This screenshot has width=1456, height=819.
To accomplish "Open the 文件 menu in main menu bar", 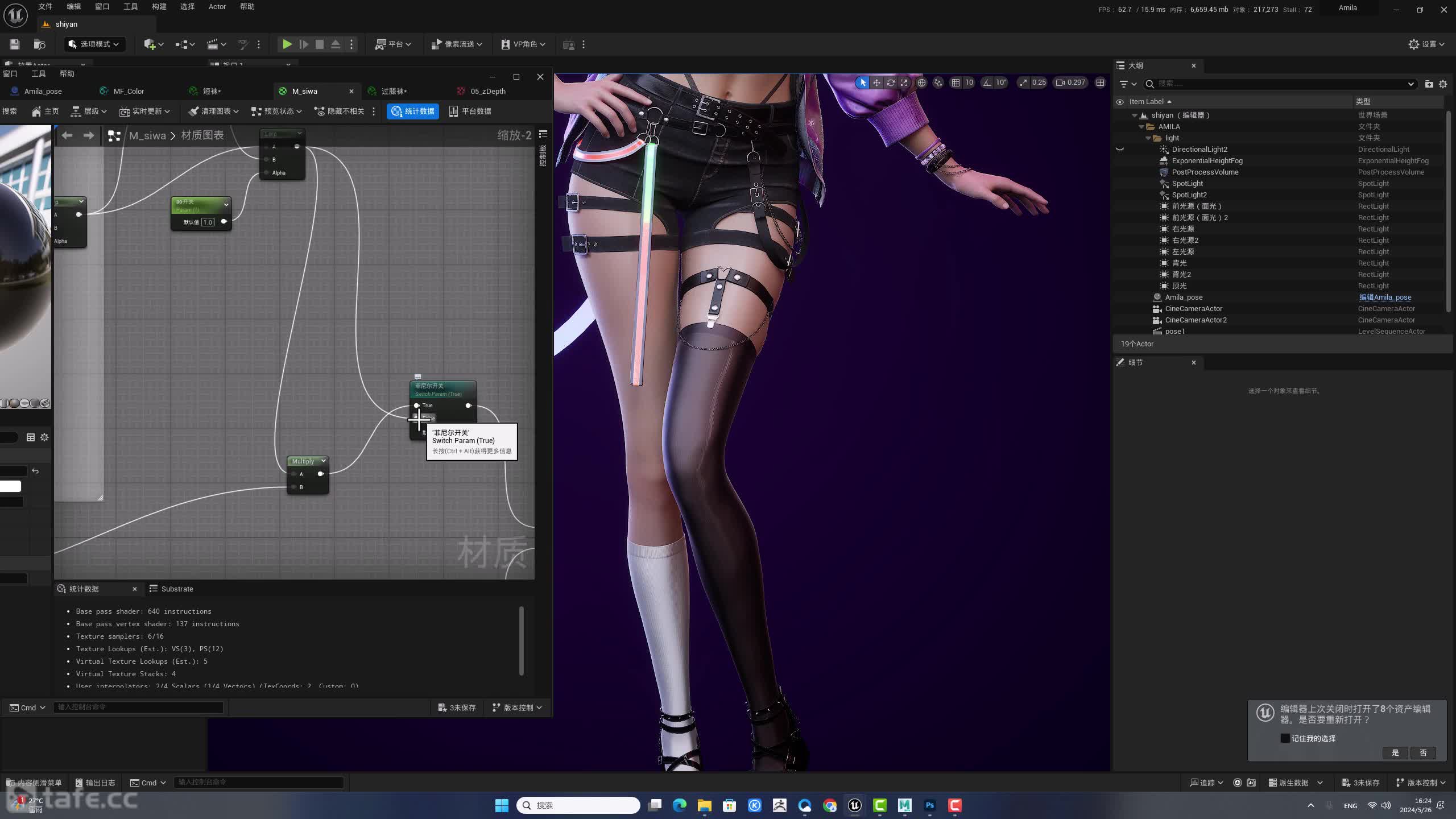I will pyautogui.click(x=45, y=7).
